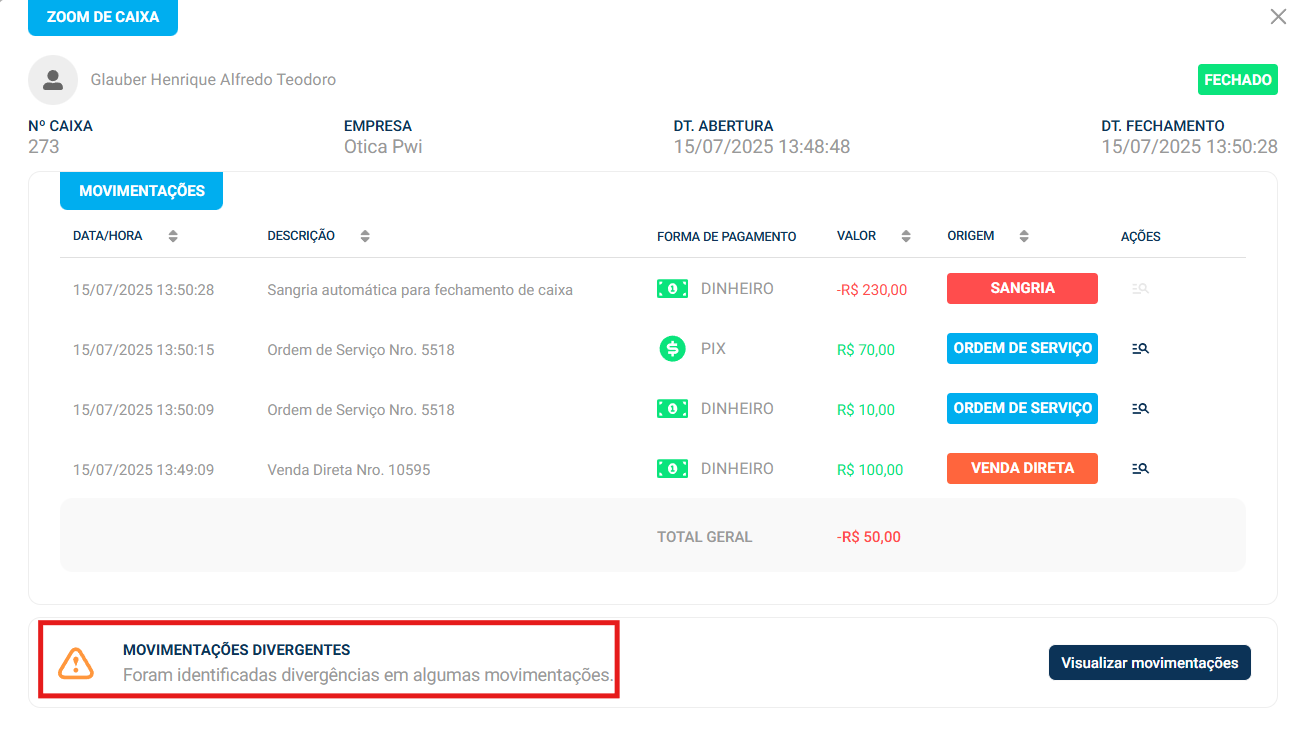View details of the PIX R$ 70,00 entry
1303x733 pixels.
[x=1140, y=349]
